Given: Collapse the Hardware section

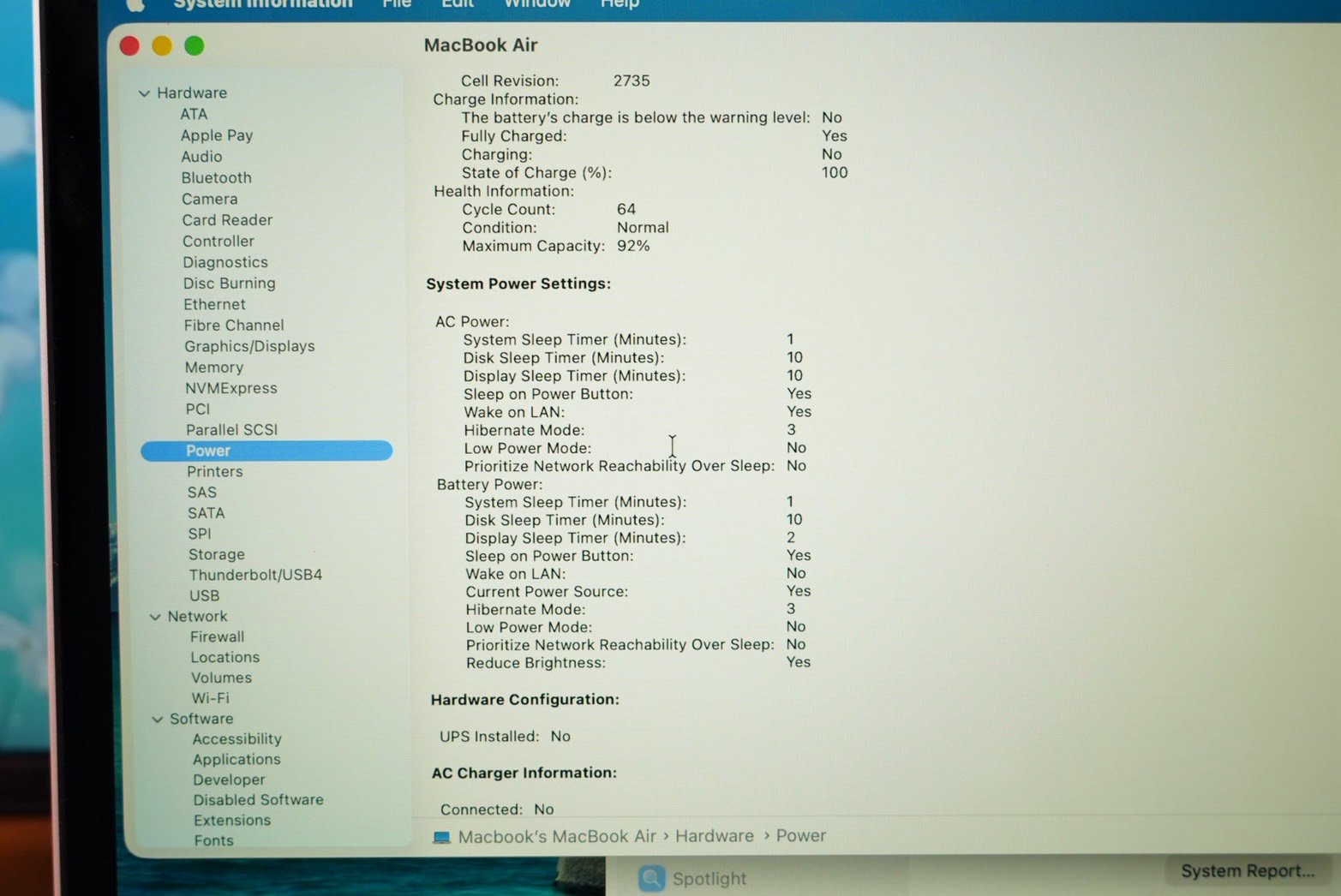Looking at the screenshot, I should point(144,93).
